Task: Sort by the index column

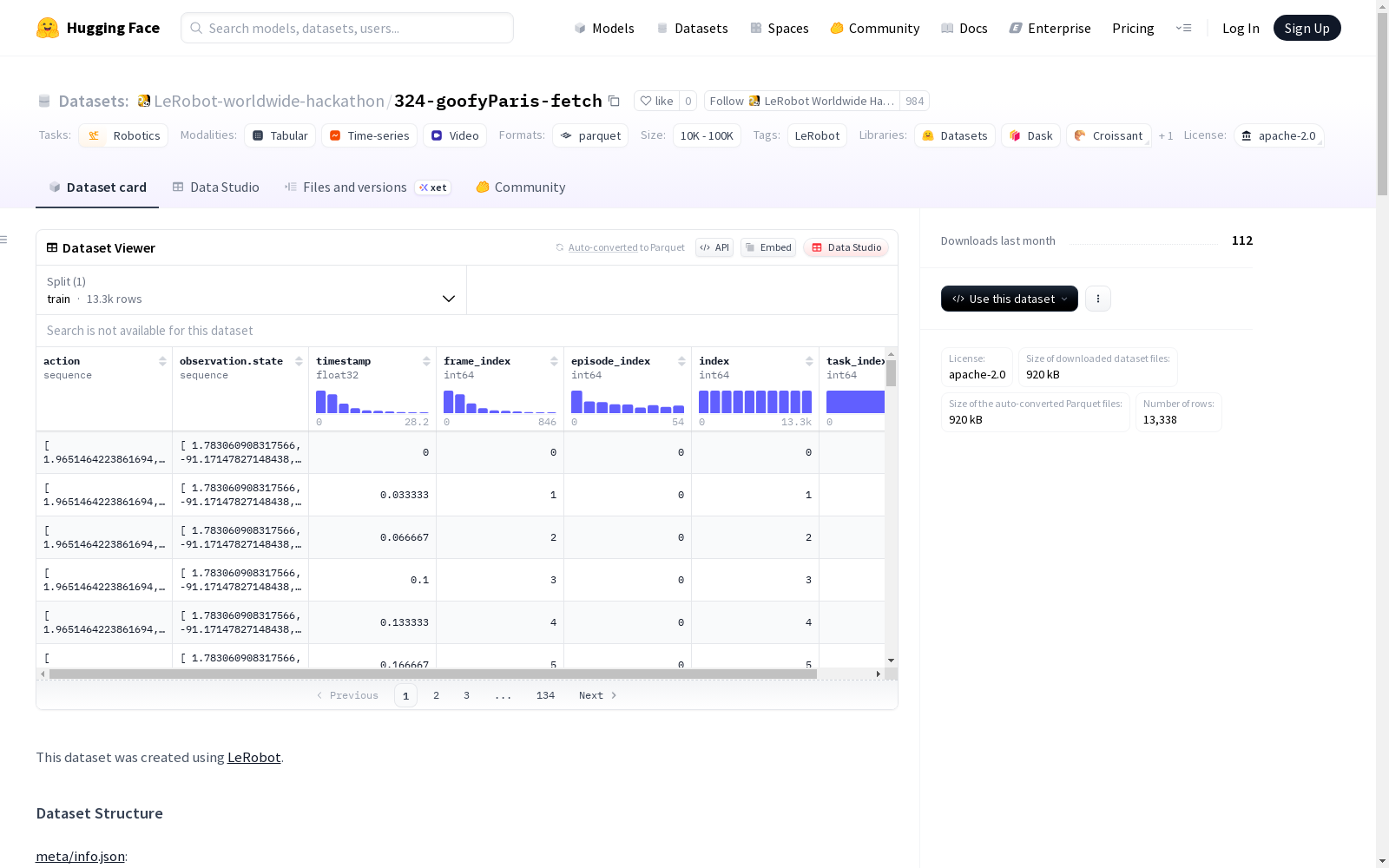Action: pyautogui.click(x=809, y=361)
